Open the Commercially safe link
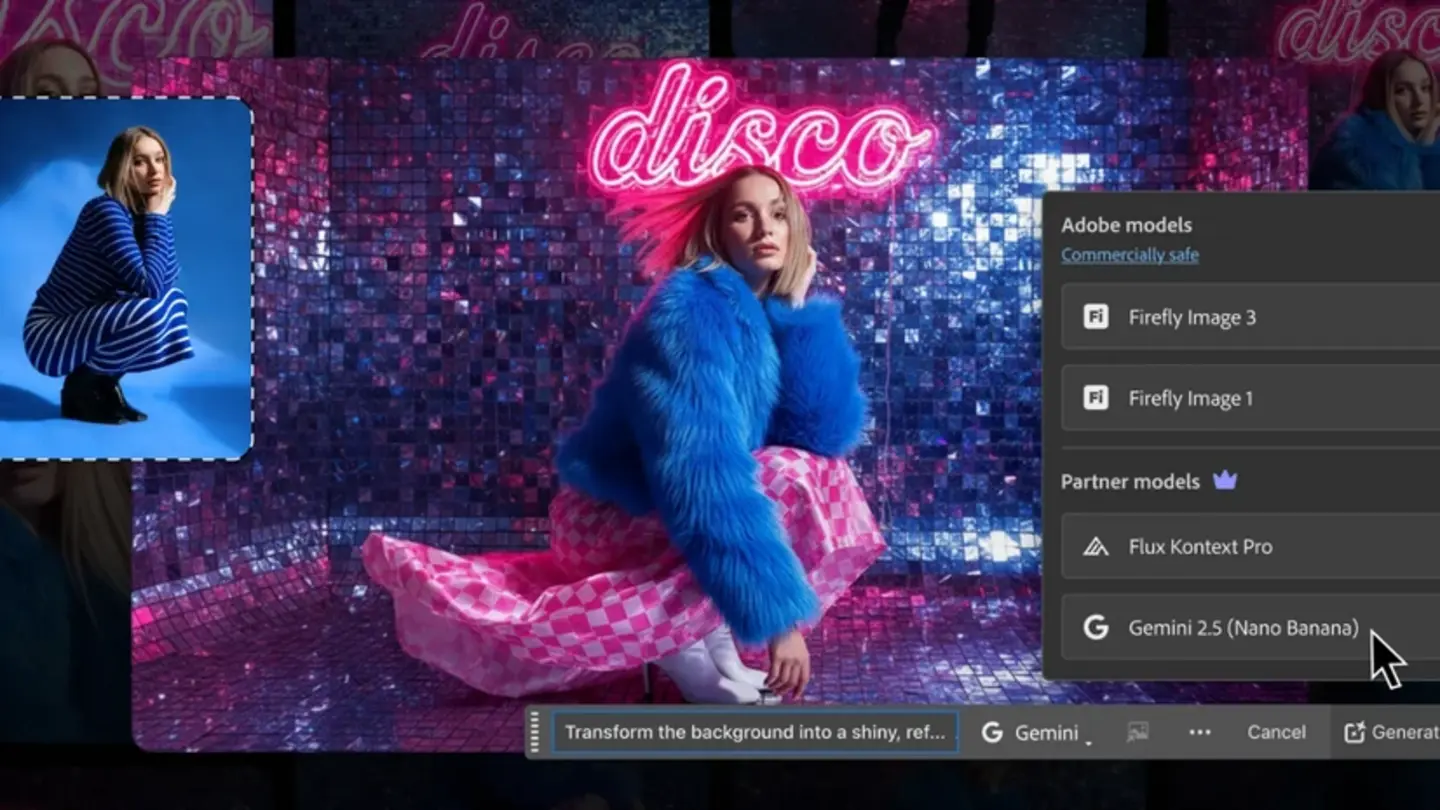 pos(1130,255)
